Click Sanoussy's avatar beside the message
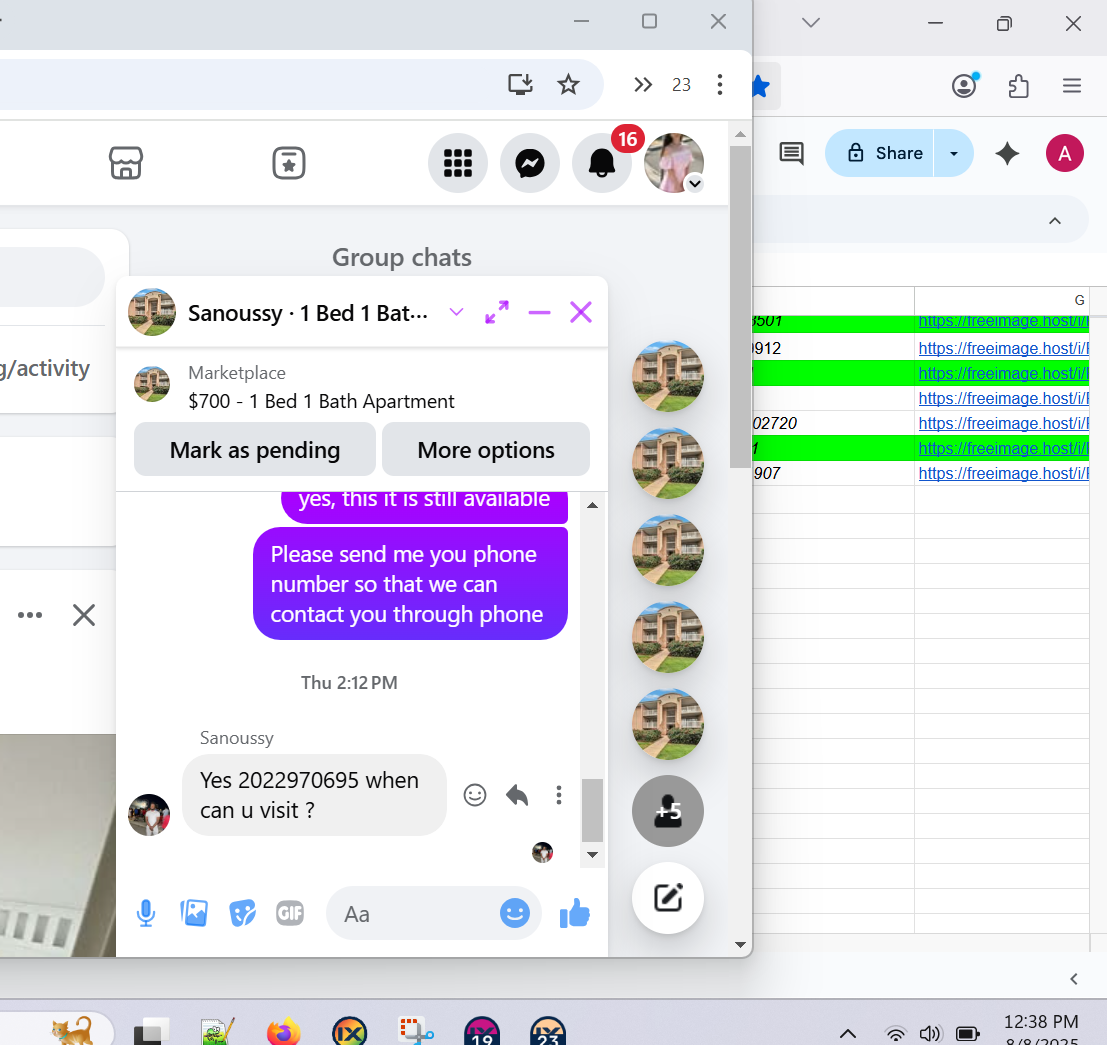The image size is (1107, 1045). [x=149, y=815]
